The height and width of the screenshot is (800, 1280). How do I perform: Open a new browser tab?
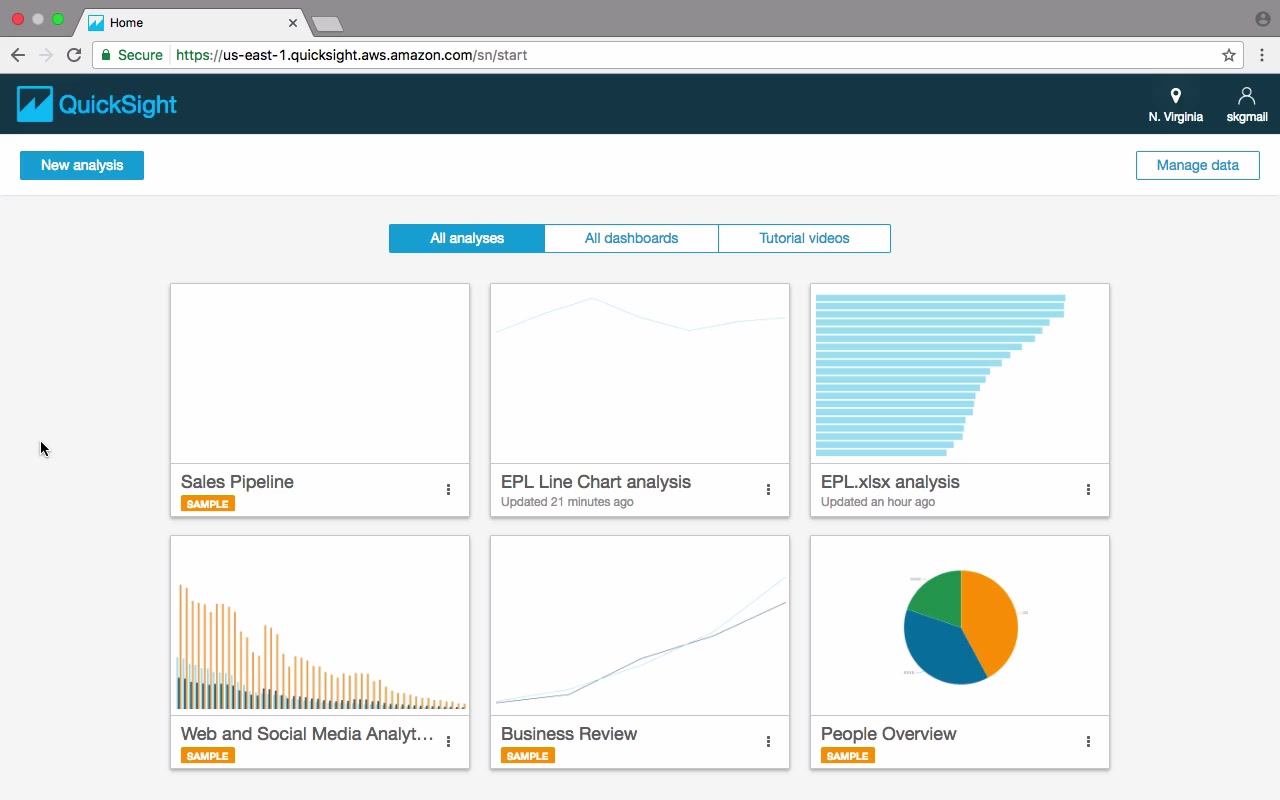[327, 23]
